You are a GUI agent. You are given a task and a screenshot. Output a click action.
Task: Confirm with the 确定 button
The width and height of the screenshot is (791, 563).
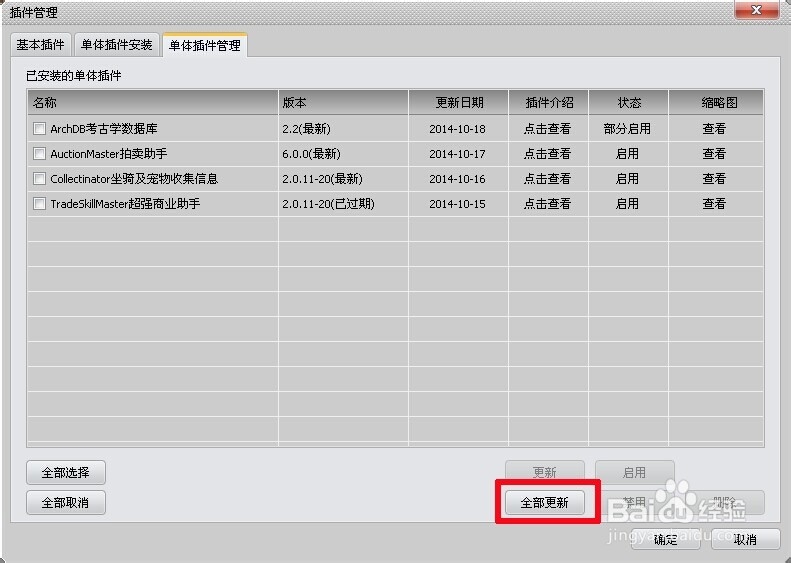click(665, 539)
